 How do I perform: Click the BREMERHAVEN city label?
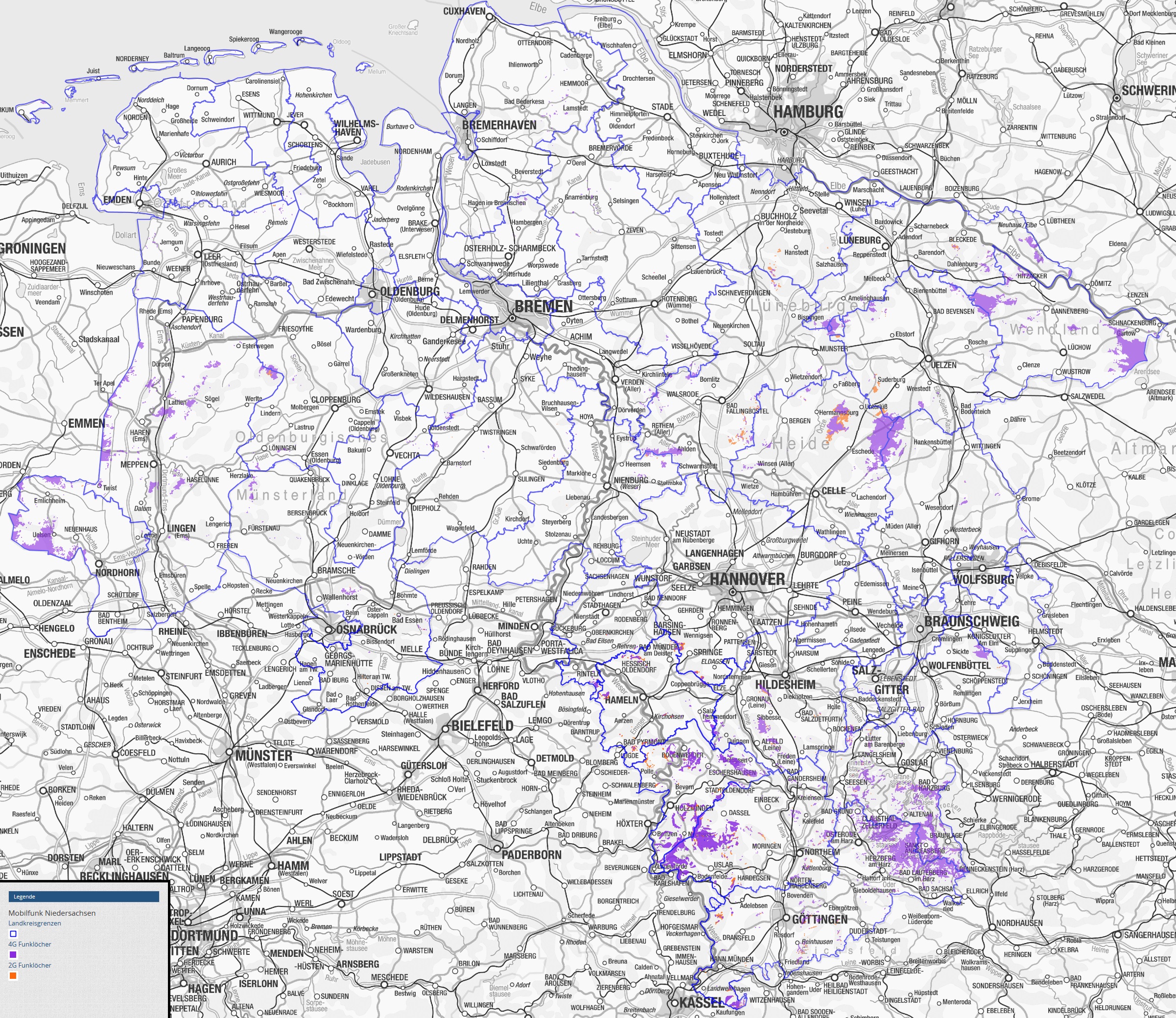pyautogui.click(x=498, y=125)
